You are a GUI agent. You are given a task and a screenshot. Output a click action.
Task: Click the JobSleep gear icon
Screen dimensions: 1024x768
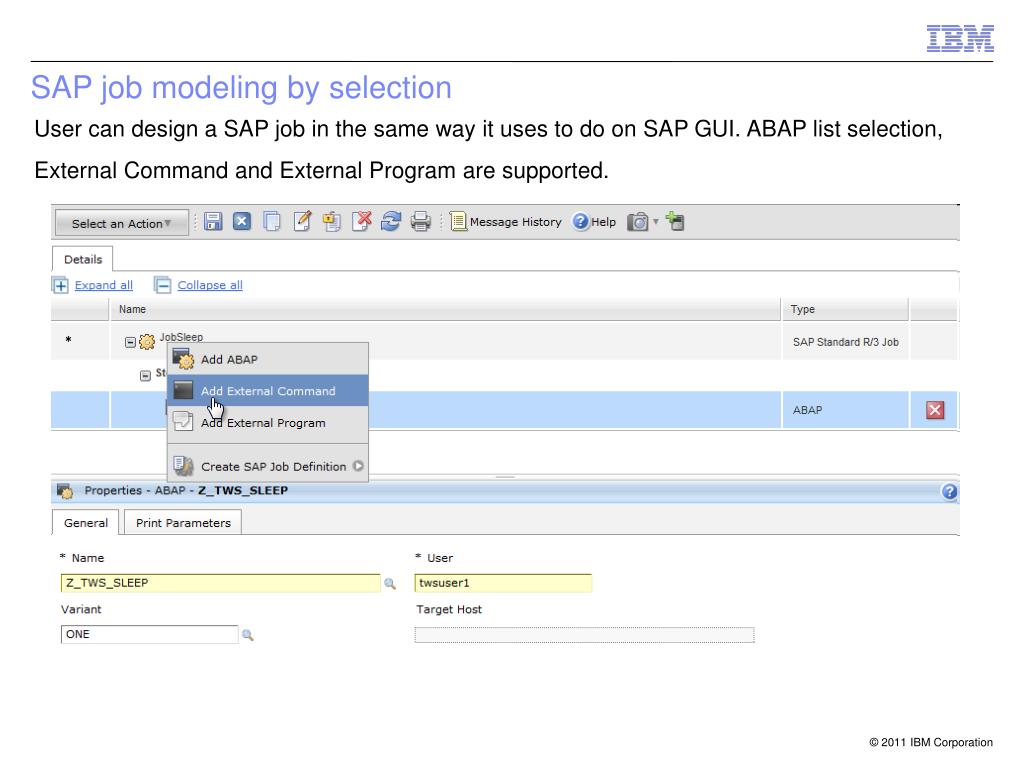(147, 342)
